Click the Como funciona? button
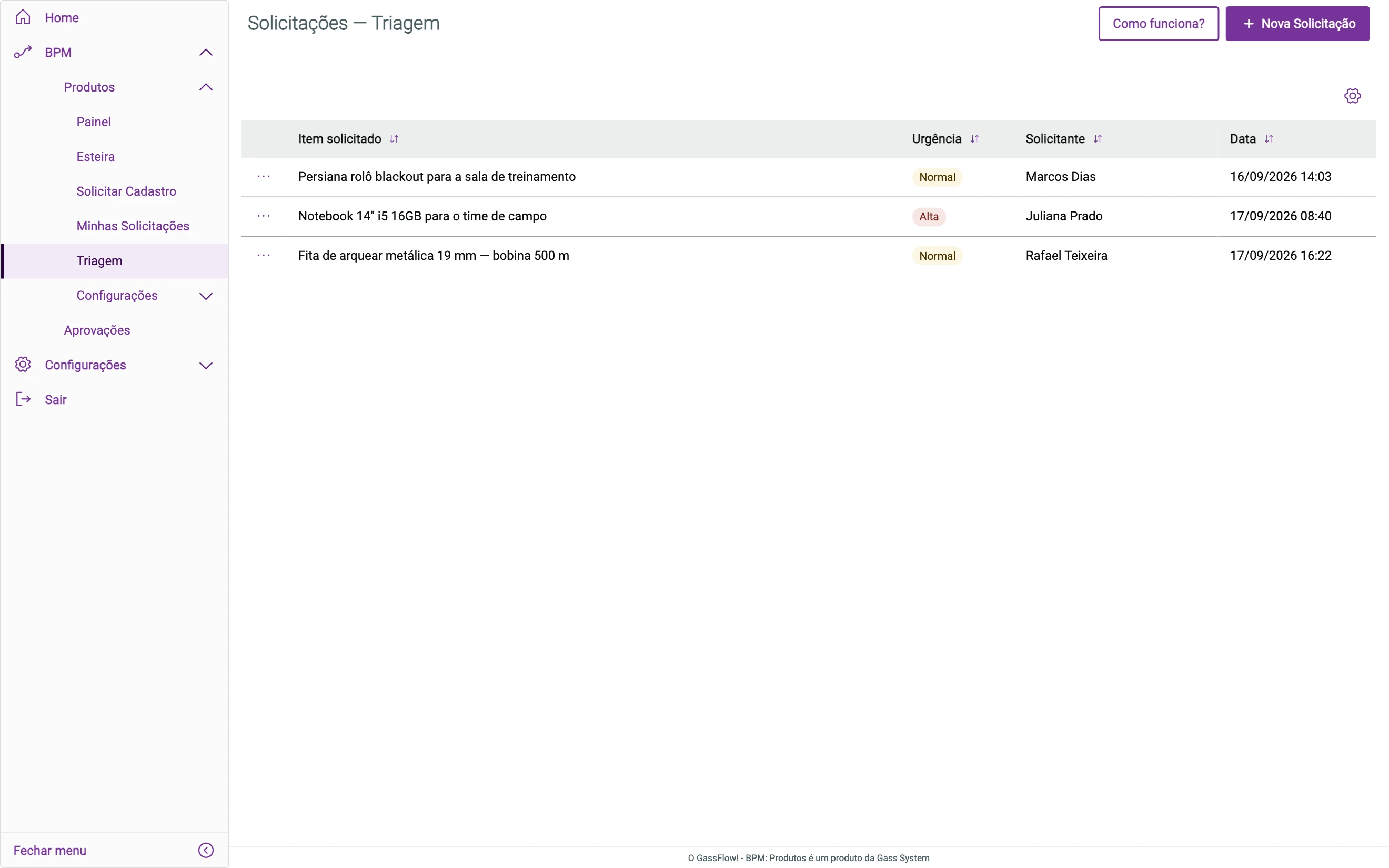1389x868 pixels. (x=1158, y=24)
